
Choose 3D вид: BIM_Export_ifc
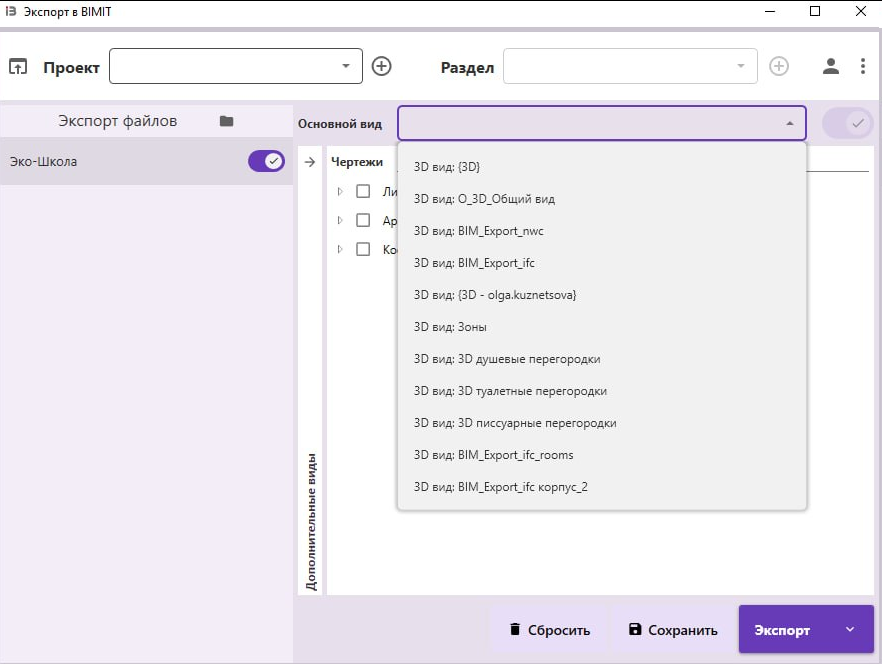point(602,263)
